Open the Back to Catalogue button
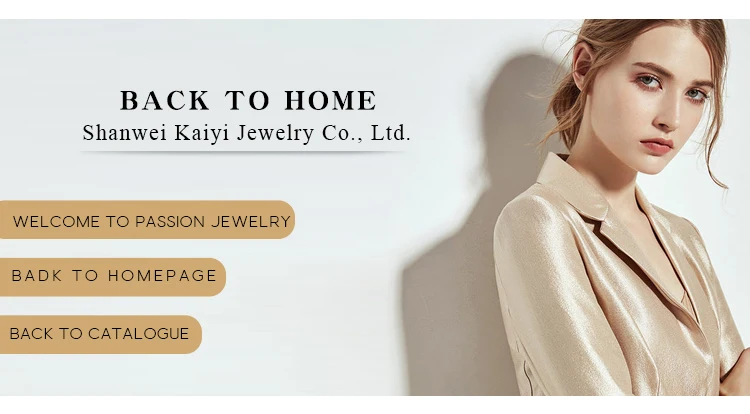The width and height of the screenshot is (750, 414). (100, 335)
